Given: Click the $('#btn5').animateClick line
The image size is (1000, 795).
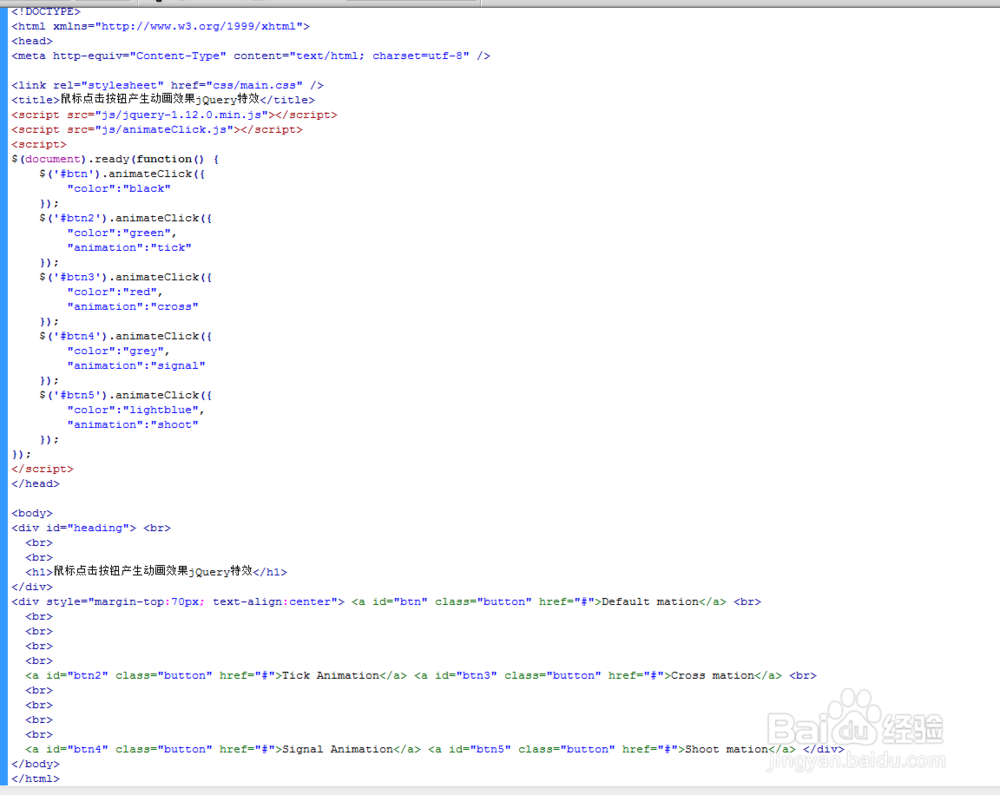Looking at the screenshot, I should (x=126, y=395).
